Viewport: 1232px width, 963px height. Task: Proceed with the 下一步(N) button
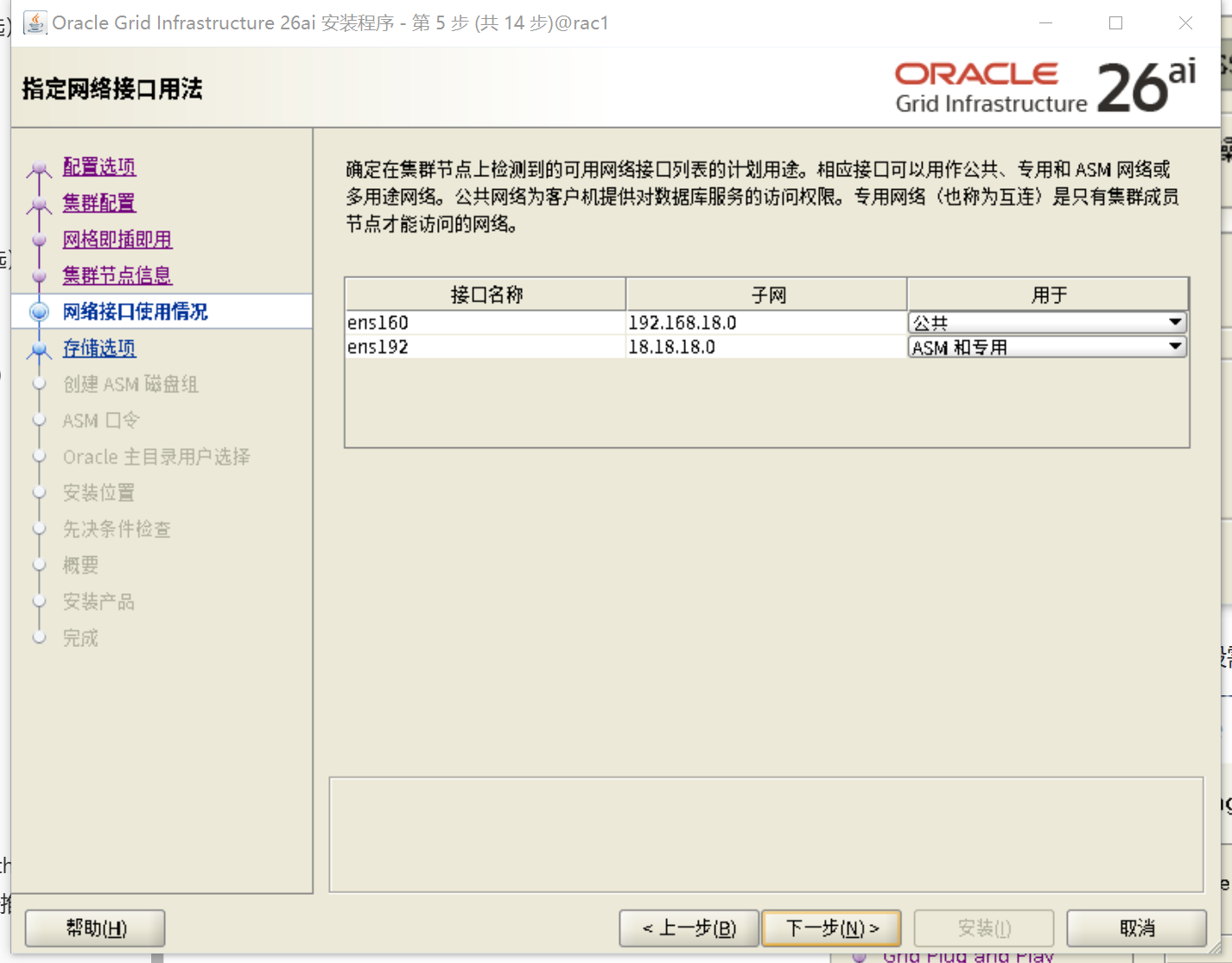831,928
